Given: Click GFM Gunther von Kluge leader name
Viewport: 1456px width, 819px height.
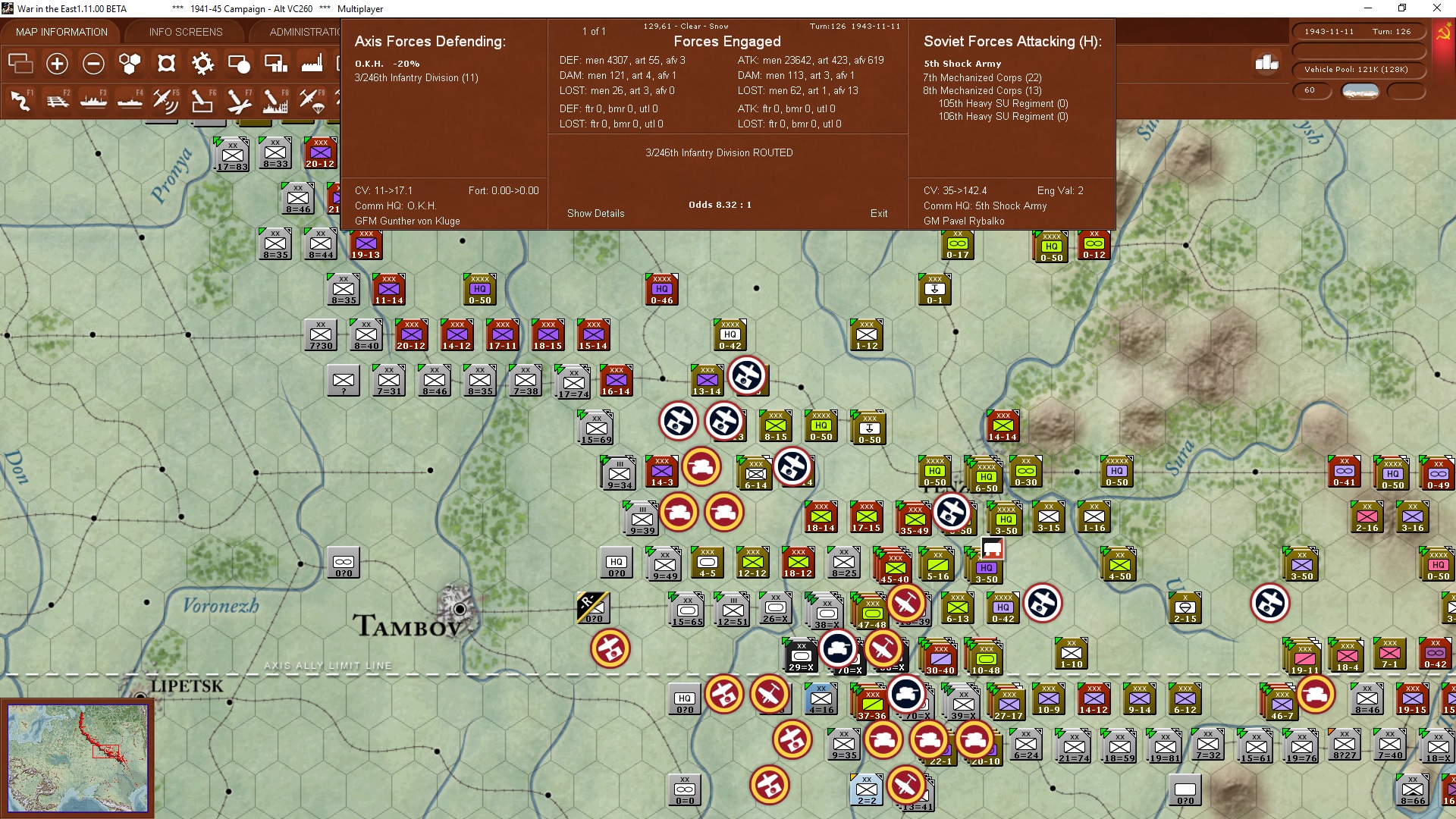Looking at the screenshot, I should coord(407,221).
